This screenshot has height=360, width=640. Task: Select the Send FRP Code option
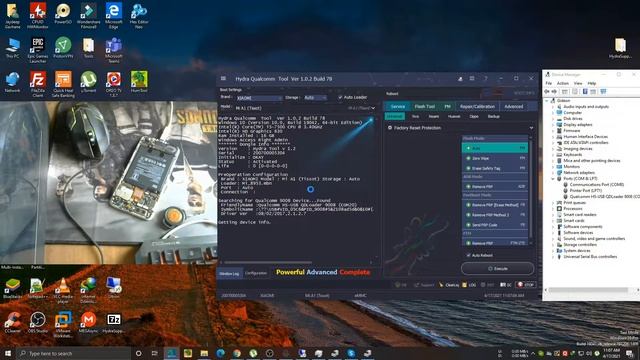pos(495,225)
